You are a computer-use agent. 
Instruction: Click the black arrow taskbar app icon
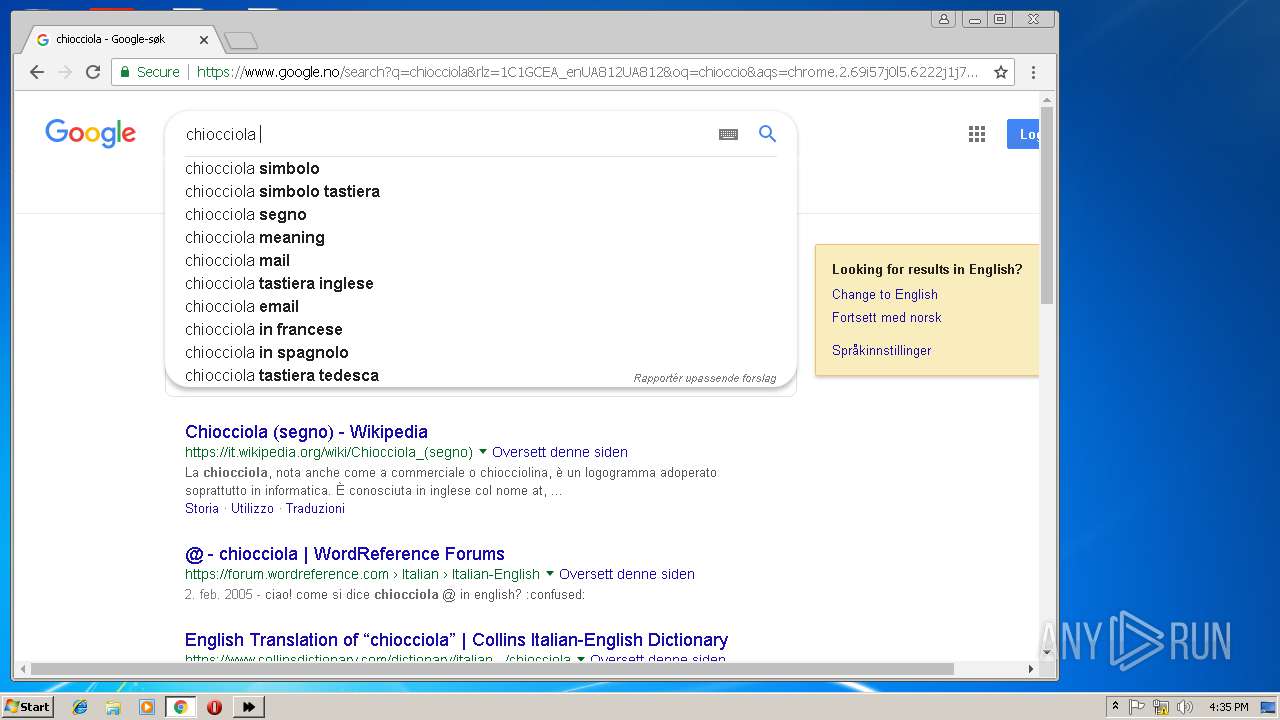(x=248, y=707)
